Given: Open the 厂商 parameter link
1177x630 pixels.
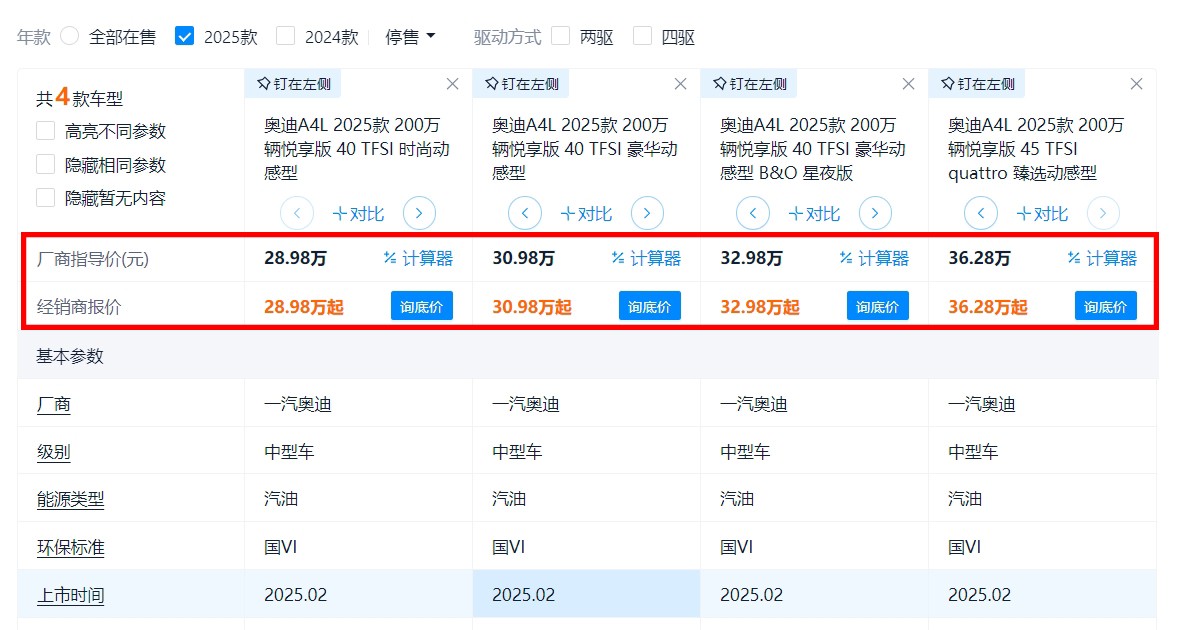Looking at the screenshot, I should point(53,405).
